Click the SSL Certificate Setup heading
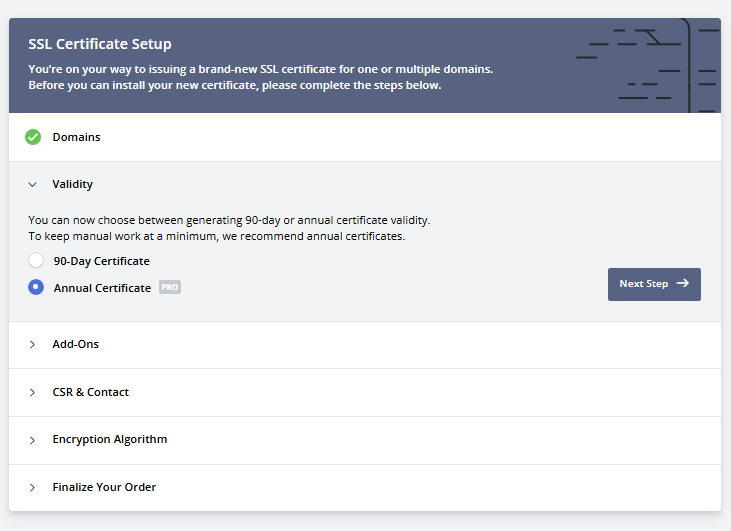Screen dimensions: 731x531 pos(100,44)
